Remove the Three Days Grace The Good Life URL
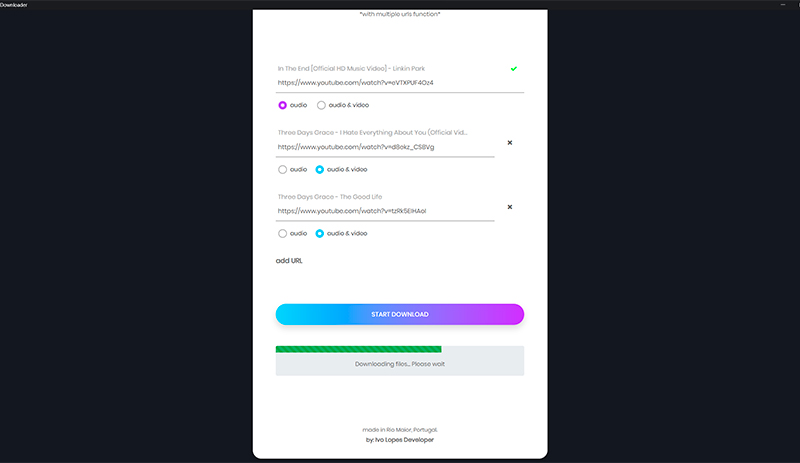Screen dimensions: 800x463 [x=510, y=207]
